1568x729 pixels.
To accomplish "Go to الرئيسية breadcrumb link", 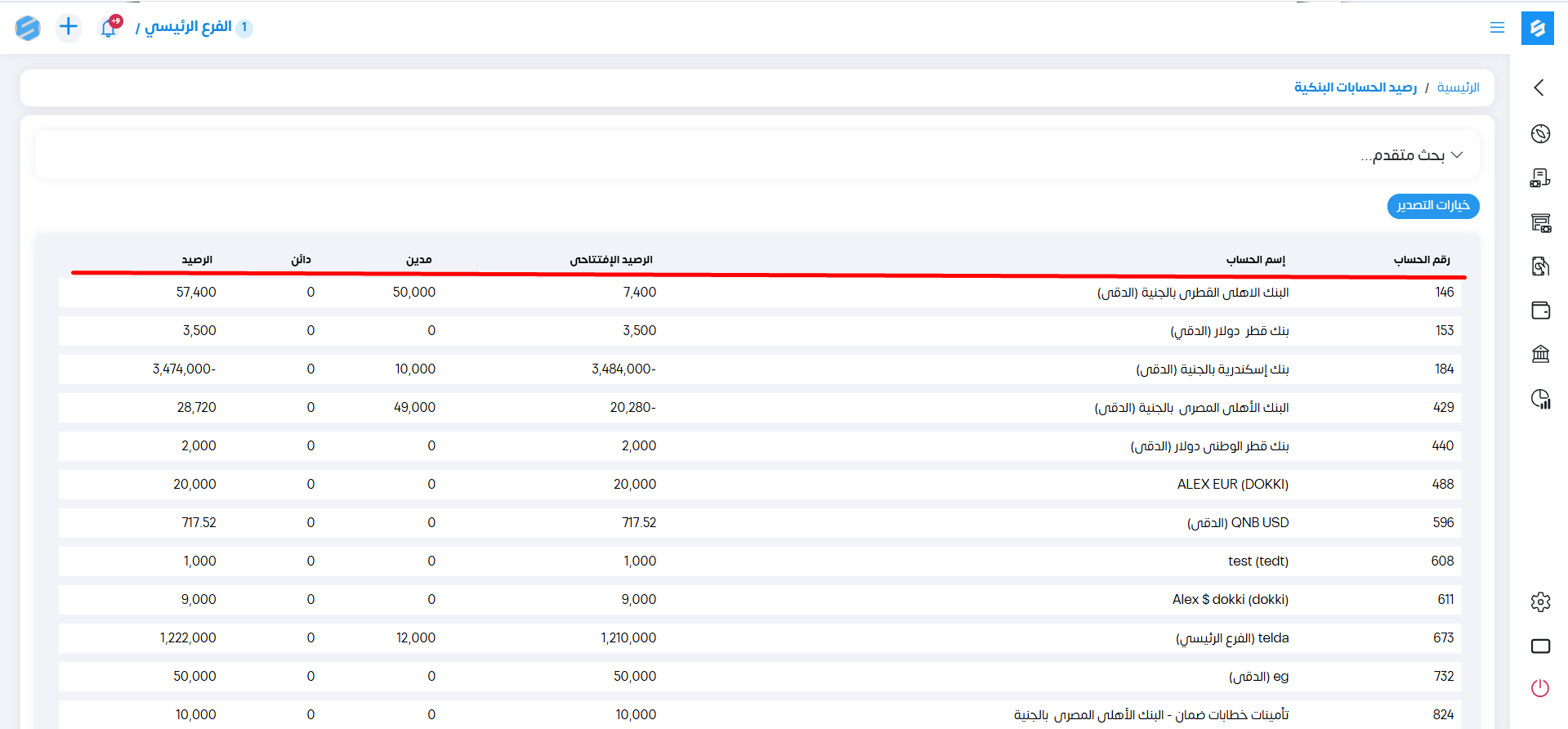I will click(1458, 87).
